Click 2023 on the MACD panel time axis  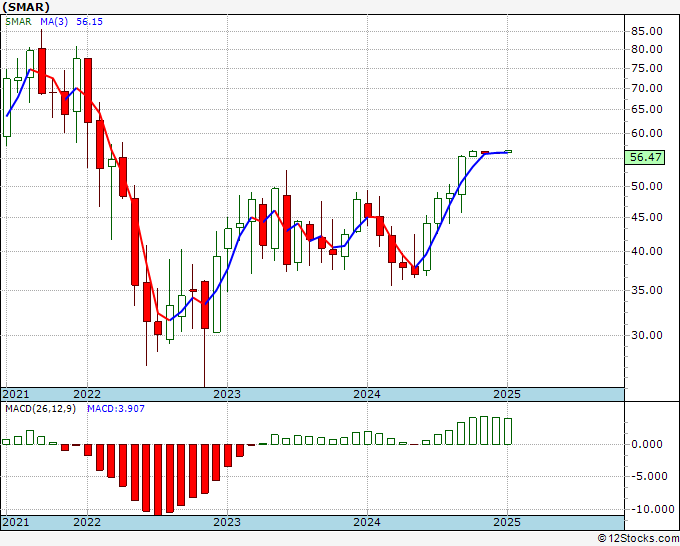[227, 522]
